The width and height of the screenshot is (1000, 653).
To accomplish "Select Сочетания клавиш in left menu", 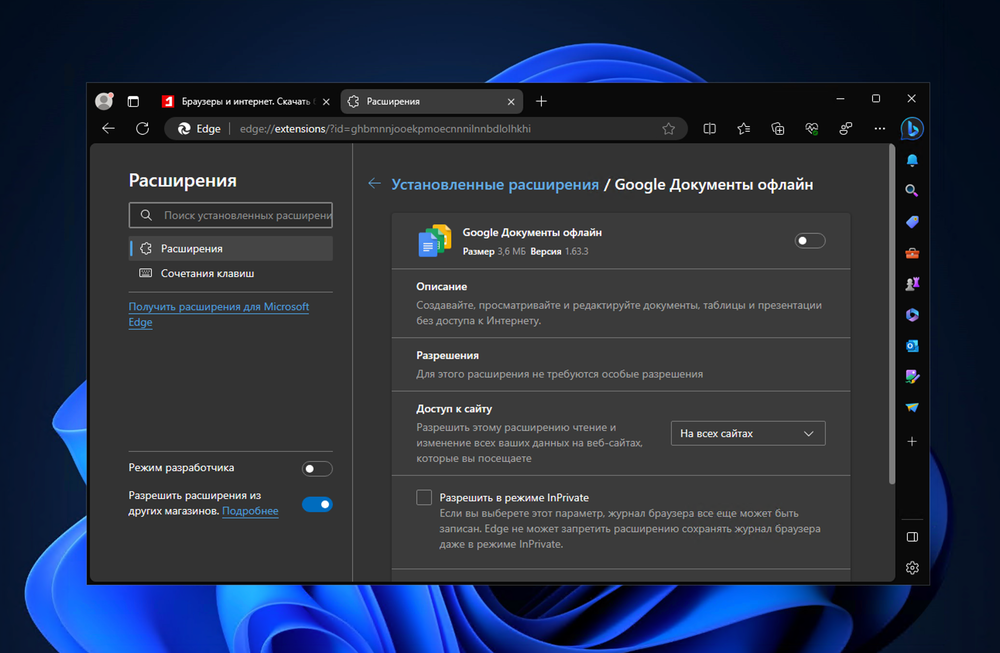I will point(207,273).
